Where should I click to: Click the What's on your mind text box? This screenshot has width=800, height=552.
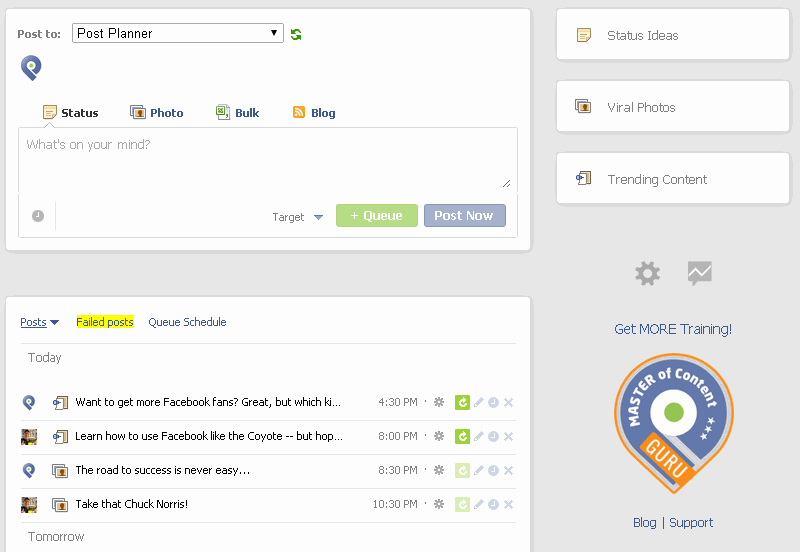point(268,160)
